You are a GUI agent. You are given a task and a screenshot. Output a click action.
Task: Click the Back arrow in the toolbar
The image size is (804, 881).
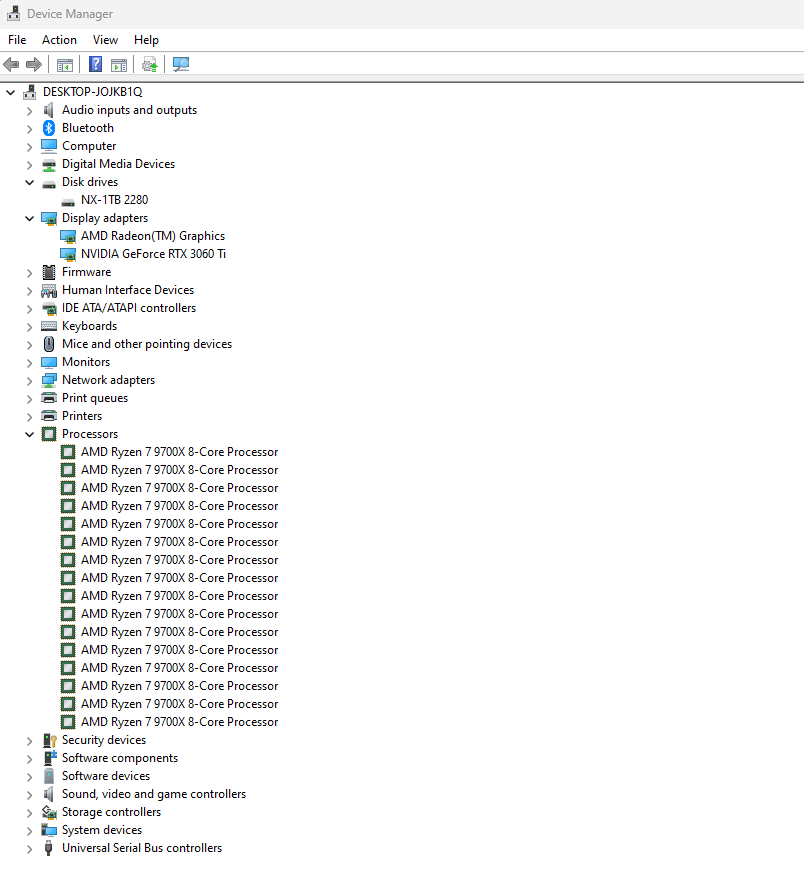click(12, 65)
